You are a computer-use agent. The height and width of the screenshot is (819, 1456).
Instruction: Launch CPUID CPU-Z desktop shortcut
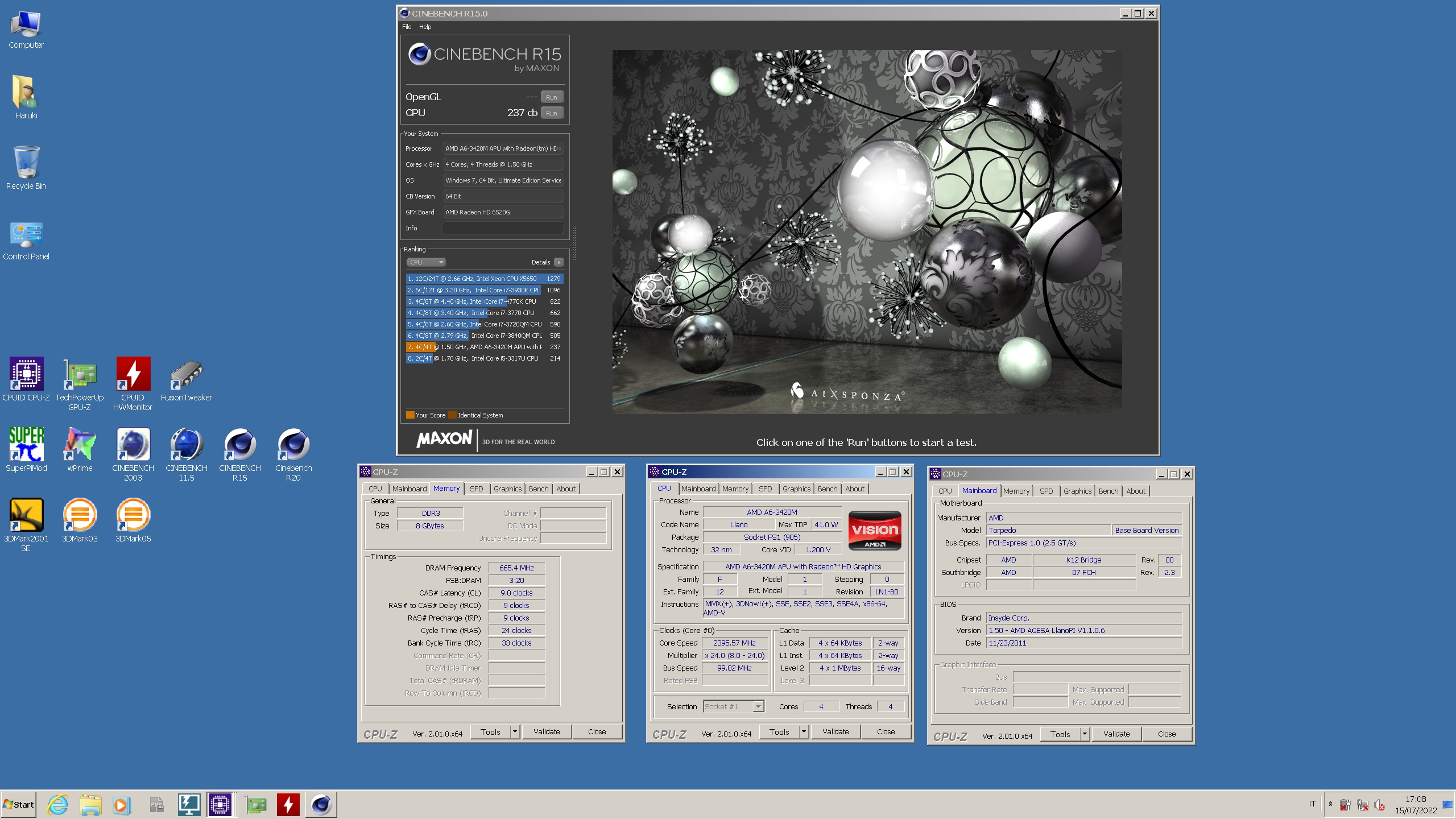click(x=26, y=379)
